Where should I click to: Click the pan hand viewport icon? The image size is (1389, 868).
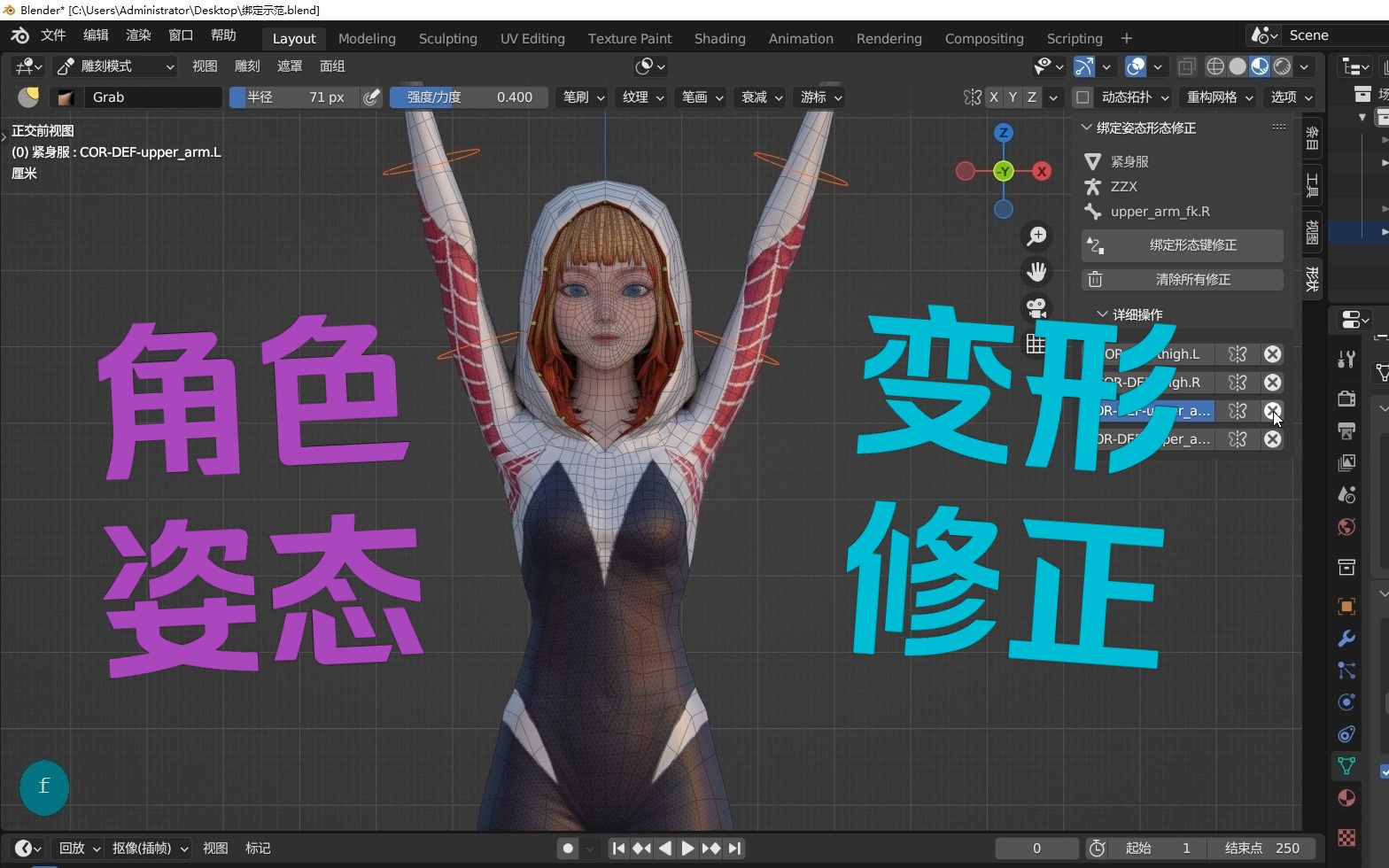pos(1036,272)
